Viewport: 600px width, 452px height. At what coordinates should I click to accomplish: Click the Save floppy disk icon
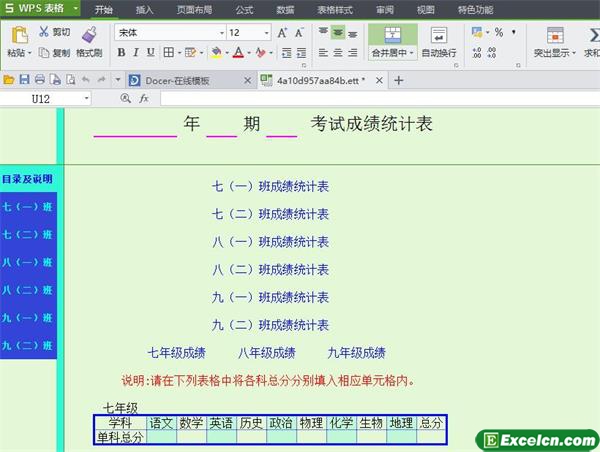(x=24, y=80)
